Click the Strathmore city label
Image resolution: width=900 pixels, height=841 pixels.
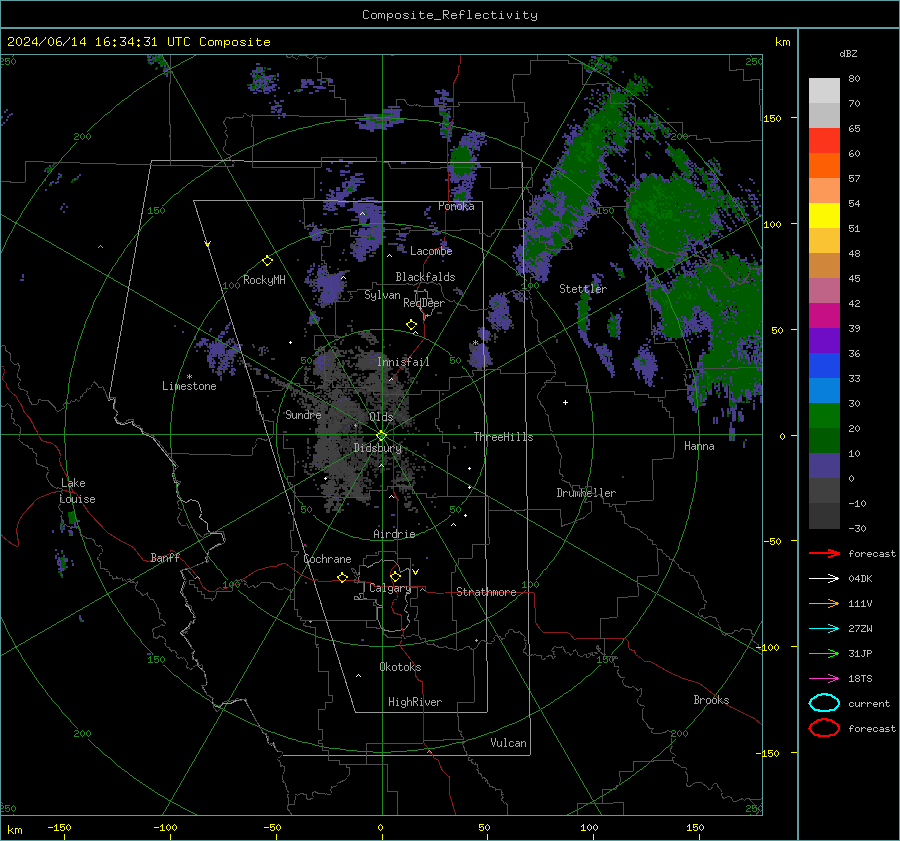point(486,592)
